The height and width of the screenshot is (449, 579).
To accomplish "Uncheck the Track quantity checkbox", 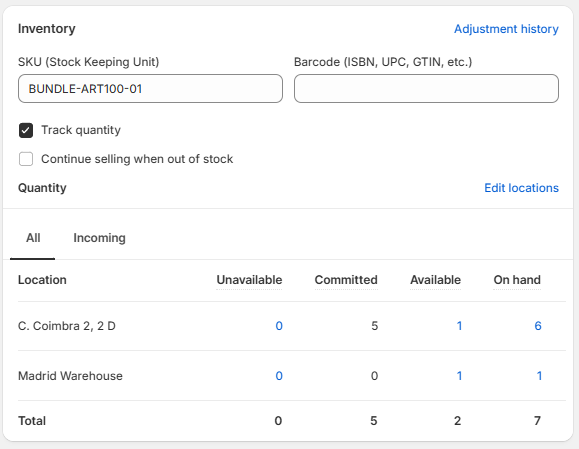I will 26,130.
